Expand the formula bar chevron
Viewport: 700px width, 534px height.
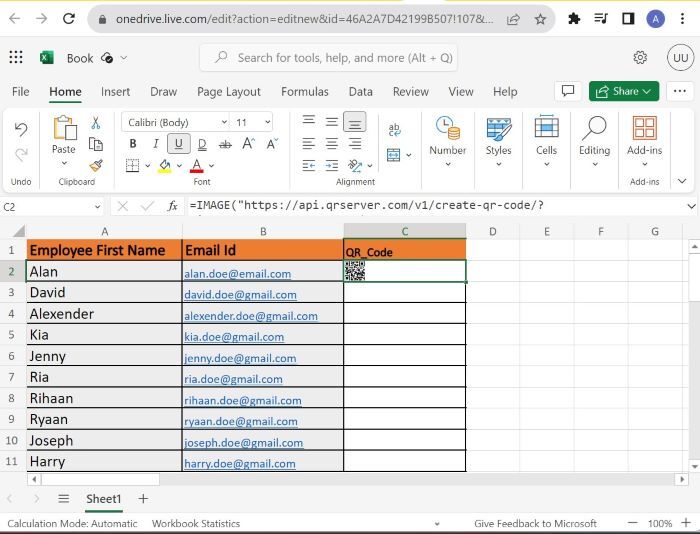[x=691, y=206]
